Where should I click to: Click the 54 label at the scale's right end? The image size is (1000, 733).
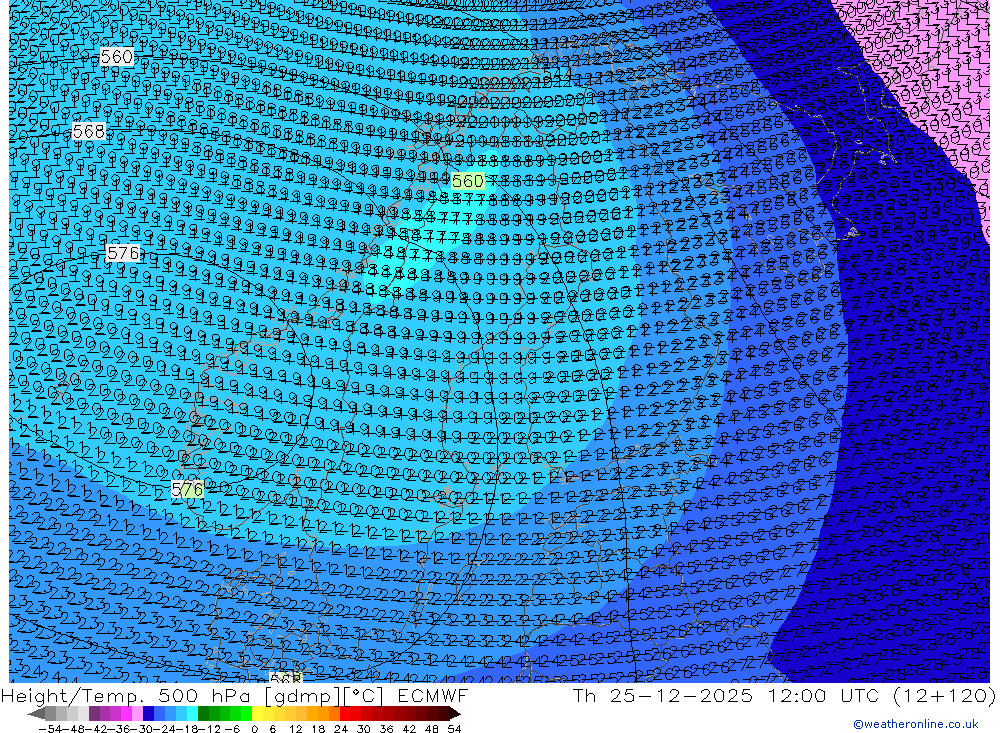pyautogui.click(x=454, y=729)
